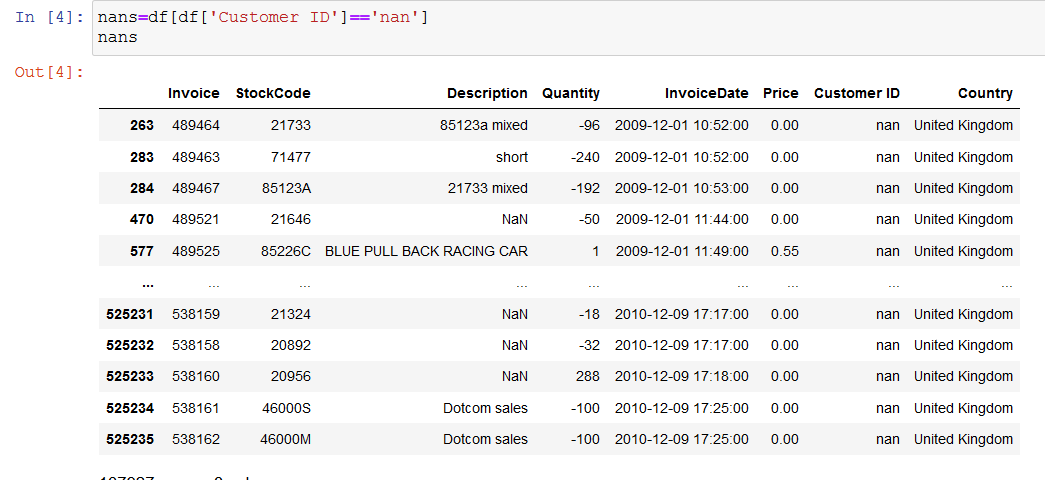Click into the code cell input area

(568, 28)
